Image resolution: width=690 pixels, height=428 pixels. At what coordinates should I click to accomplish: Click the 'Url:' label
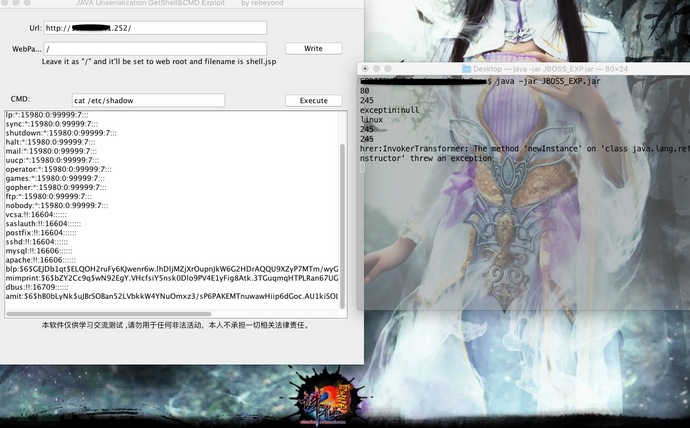point(35,28)
